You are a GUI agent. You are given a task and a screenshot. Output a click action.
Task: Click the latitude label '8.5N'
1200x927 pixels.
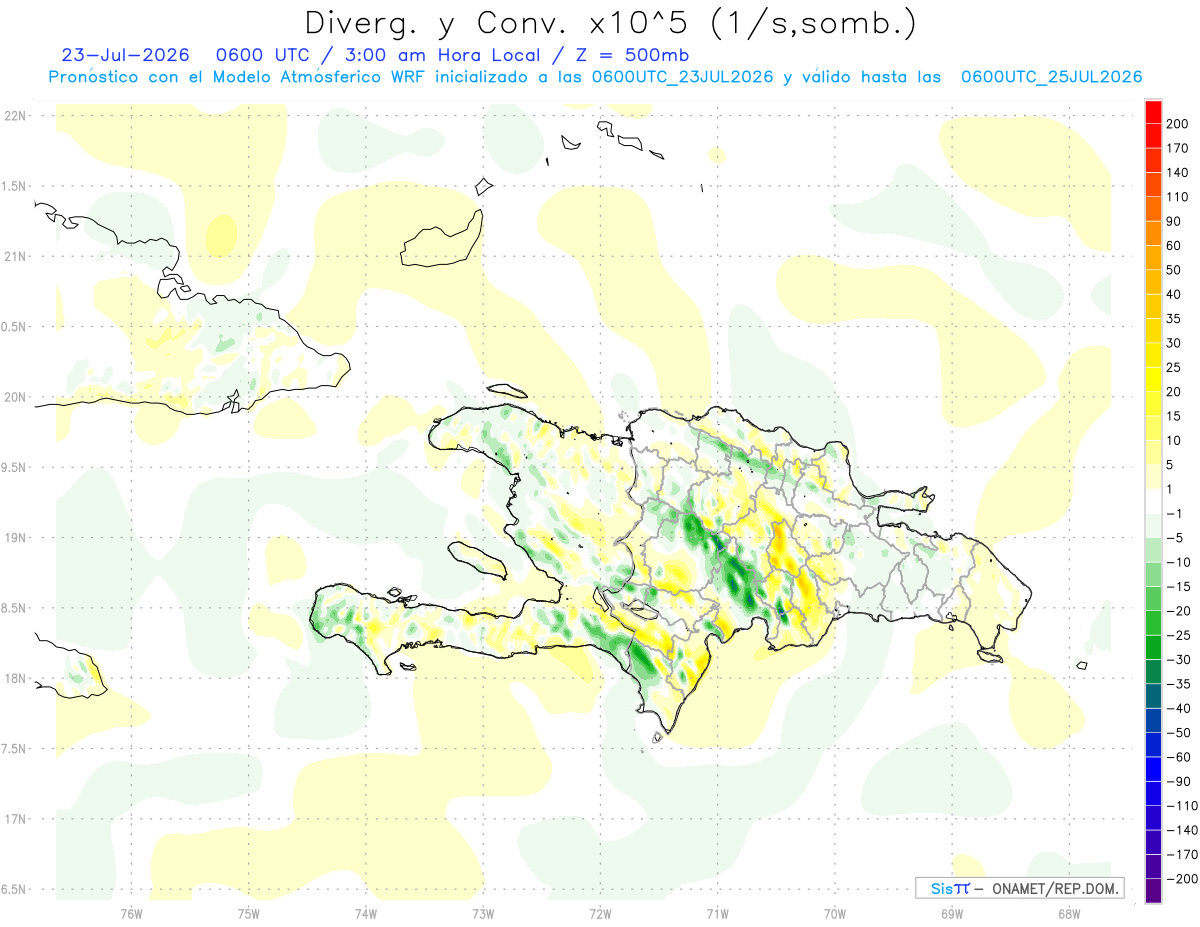(14, 609)
